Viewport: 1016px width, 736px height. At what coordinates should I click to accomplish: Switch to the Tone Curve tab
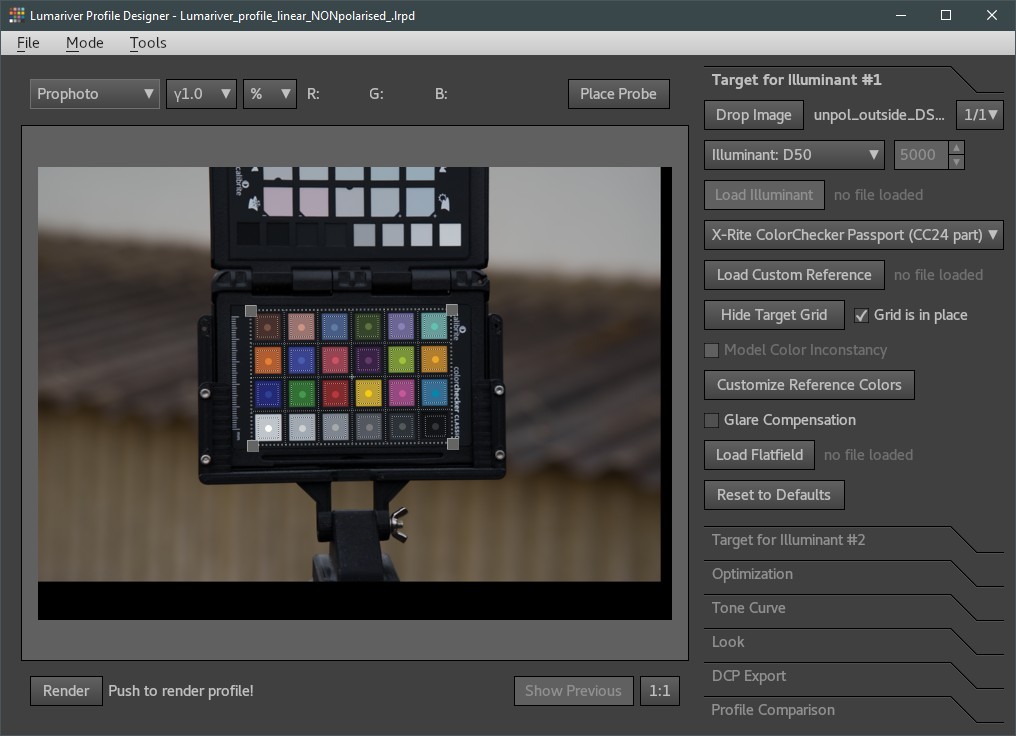(x=748, y=608)
